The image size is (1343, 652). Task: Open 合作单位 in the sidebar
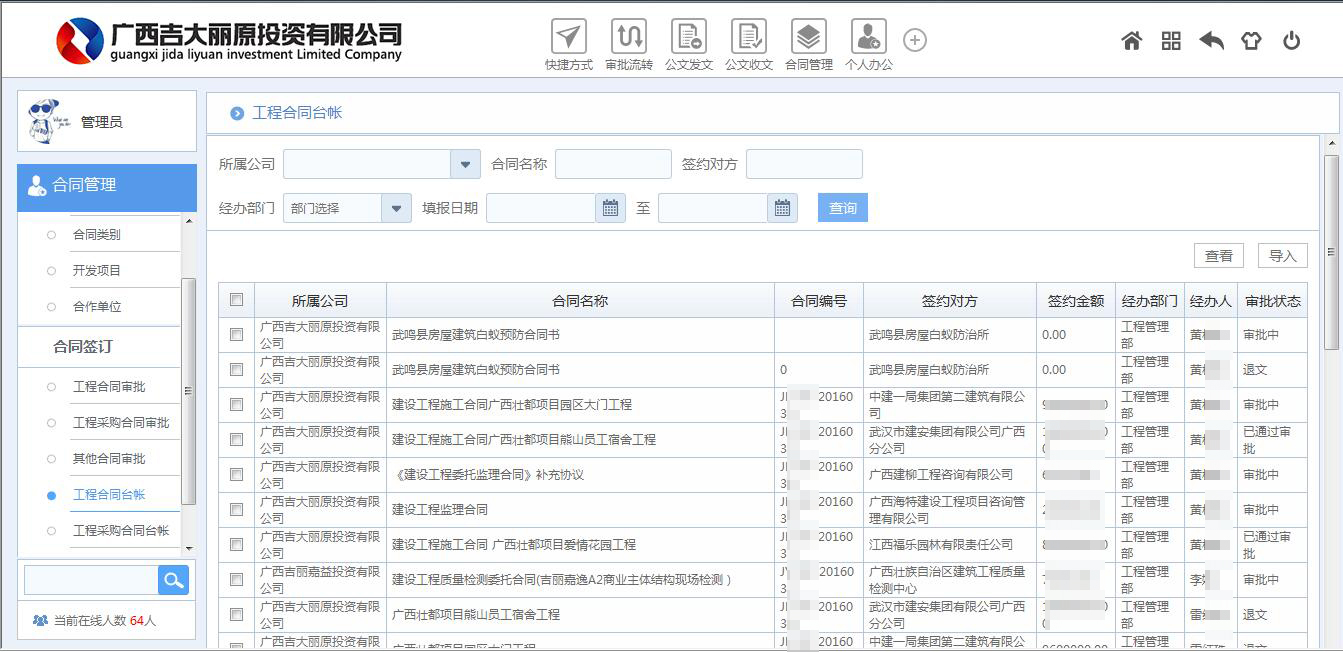97,307
